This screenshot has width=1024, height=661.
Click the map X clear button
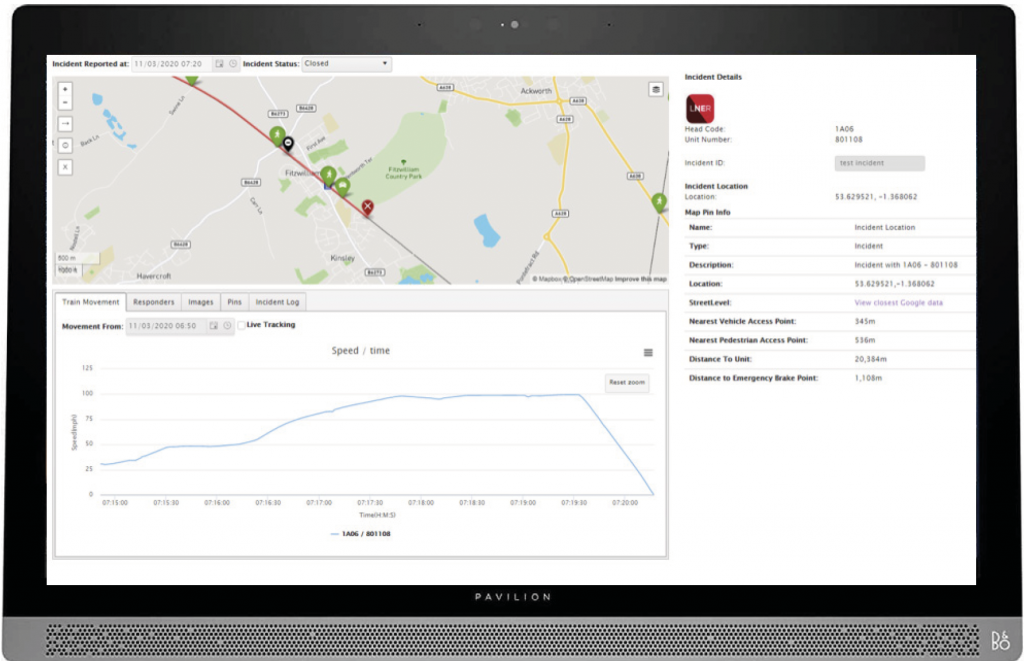click(65, 167)
